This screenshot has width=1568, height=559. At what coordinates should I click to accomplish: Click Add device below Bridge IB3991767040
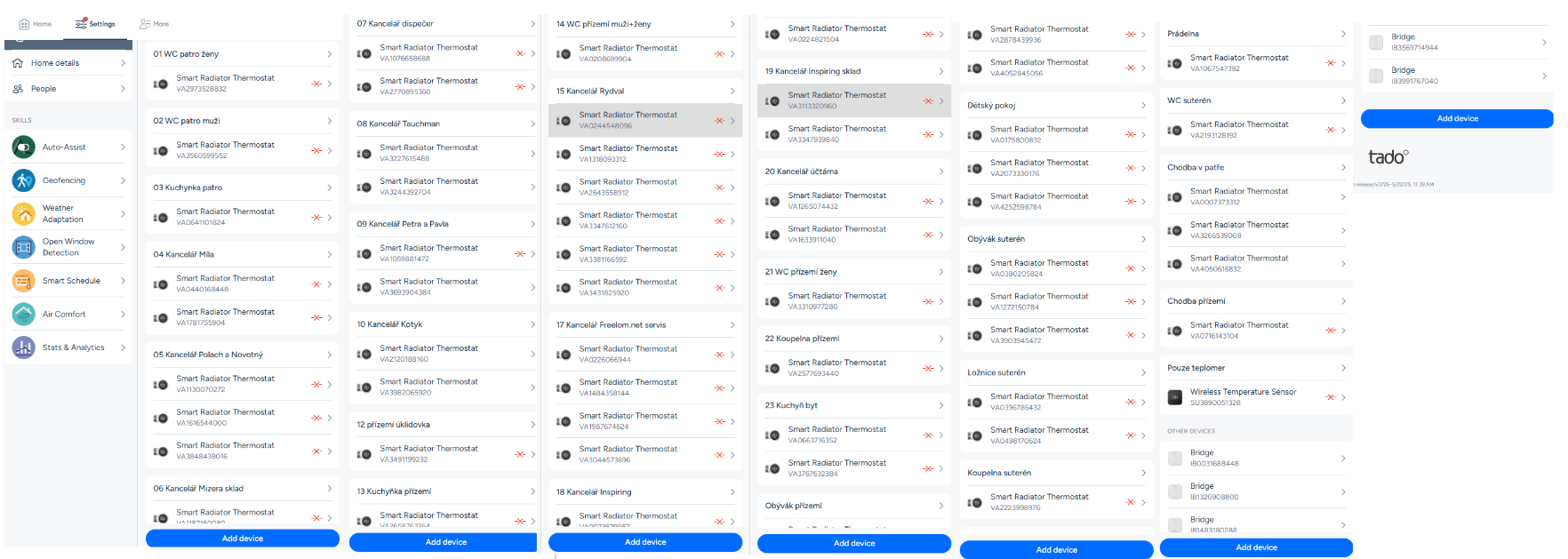click(x=1457, y=118)
